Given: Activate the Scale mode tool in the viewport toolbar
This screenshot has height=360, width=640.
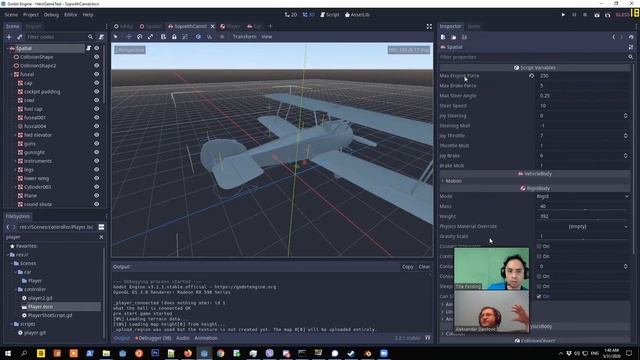Looking at the screenshot, I should click(151, 37).
